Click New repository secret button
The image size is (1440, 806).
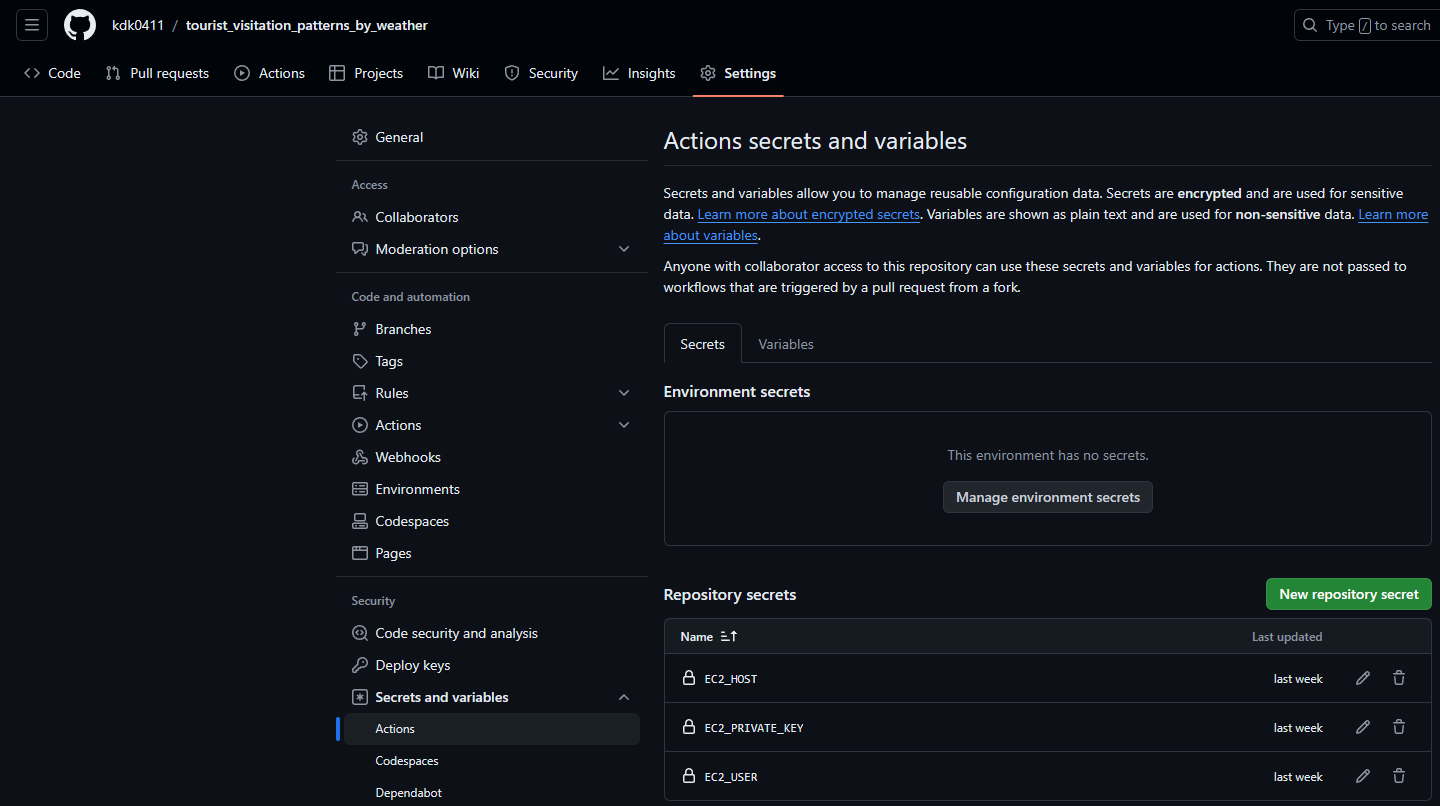pyautogui.click(x=1348, y=594)
